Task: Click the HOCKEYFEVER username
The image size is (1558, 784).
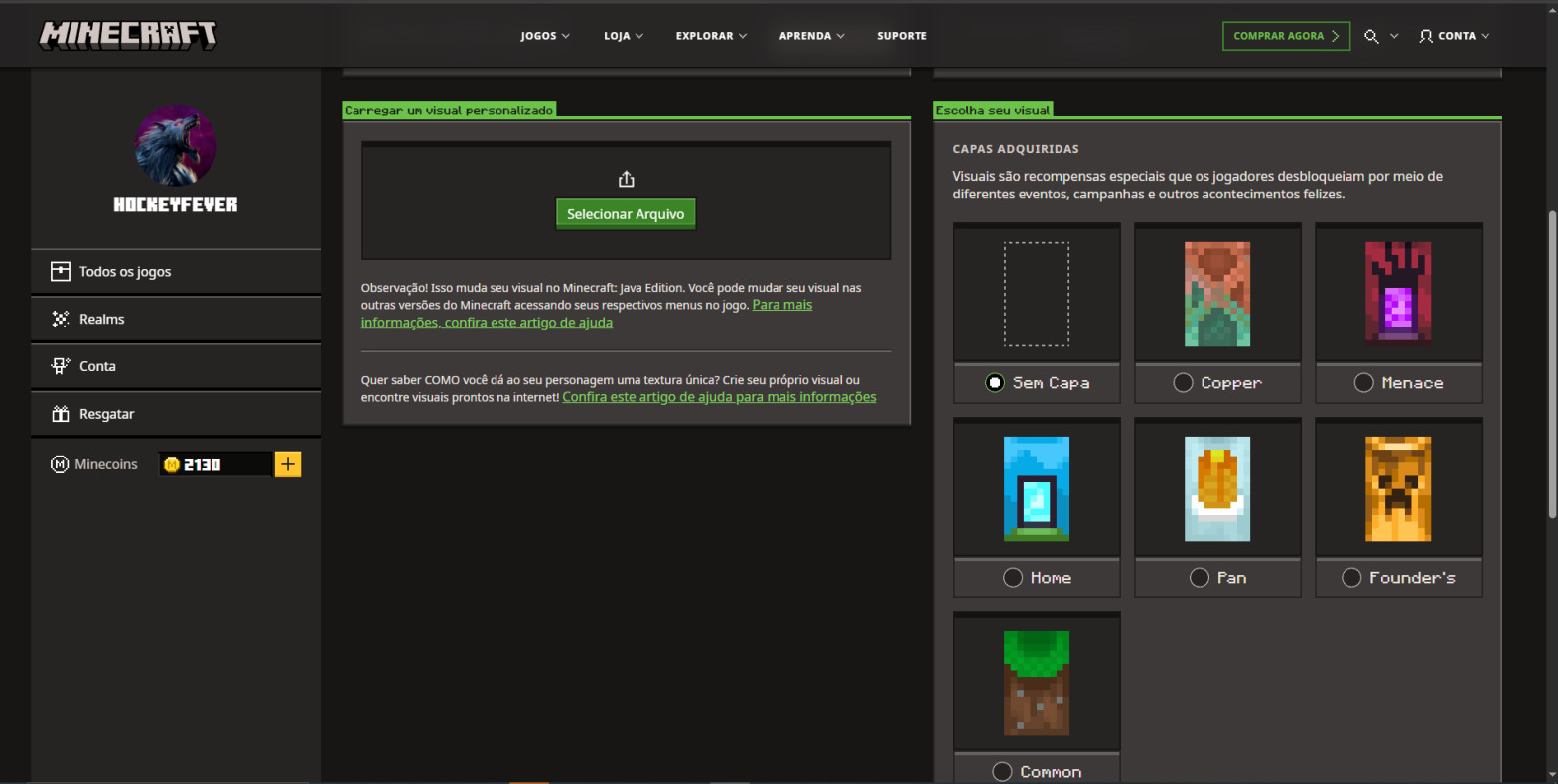Action: pyautogui.click(x=176, y=205)
